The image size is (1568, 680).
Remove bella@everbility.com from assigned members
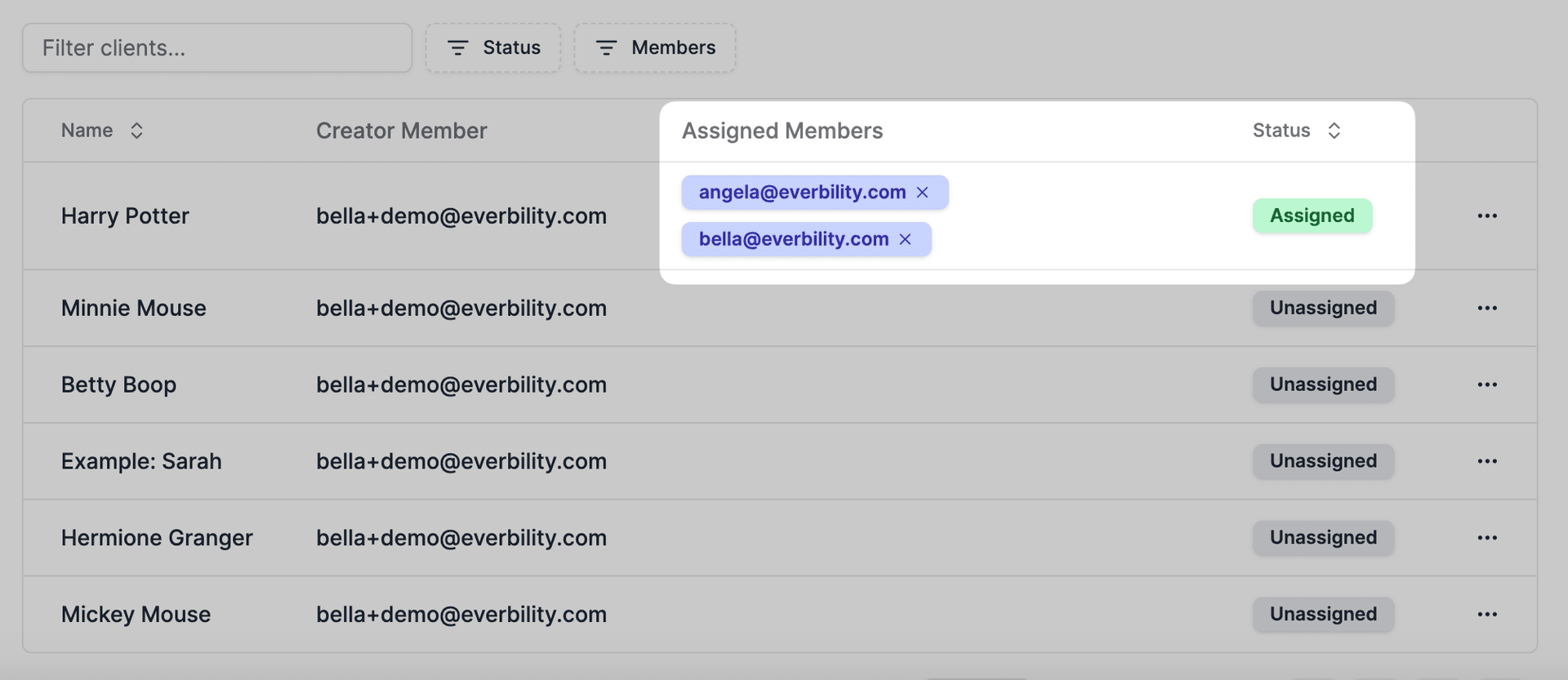pyautogui.click(x=905, y=239)
